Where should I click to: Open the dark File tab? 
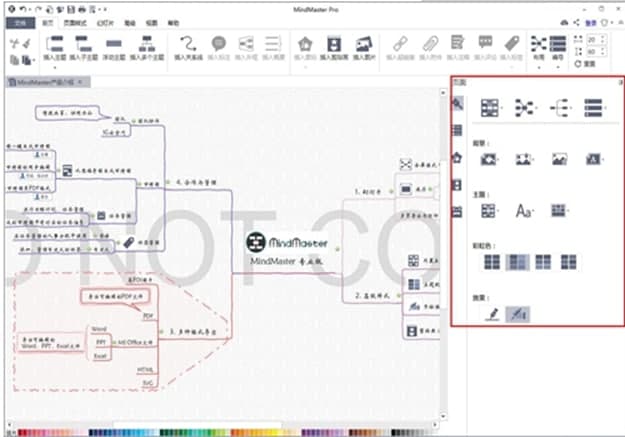20,23
